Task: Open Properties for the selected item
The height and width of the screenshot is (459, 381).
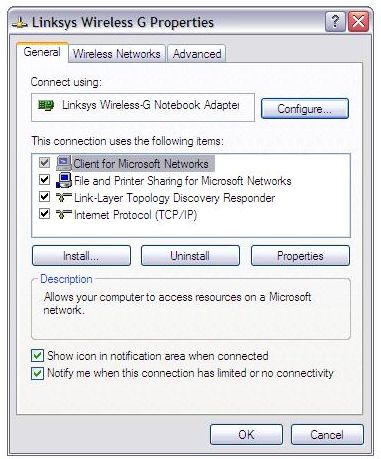Action: (x=300, y=256)
